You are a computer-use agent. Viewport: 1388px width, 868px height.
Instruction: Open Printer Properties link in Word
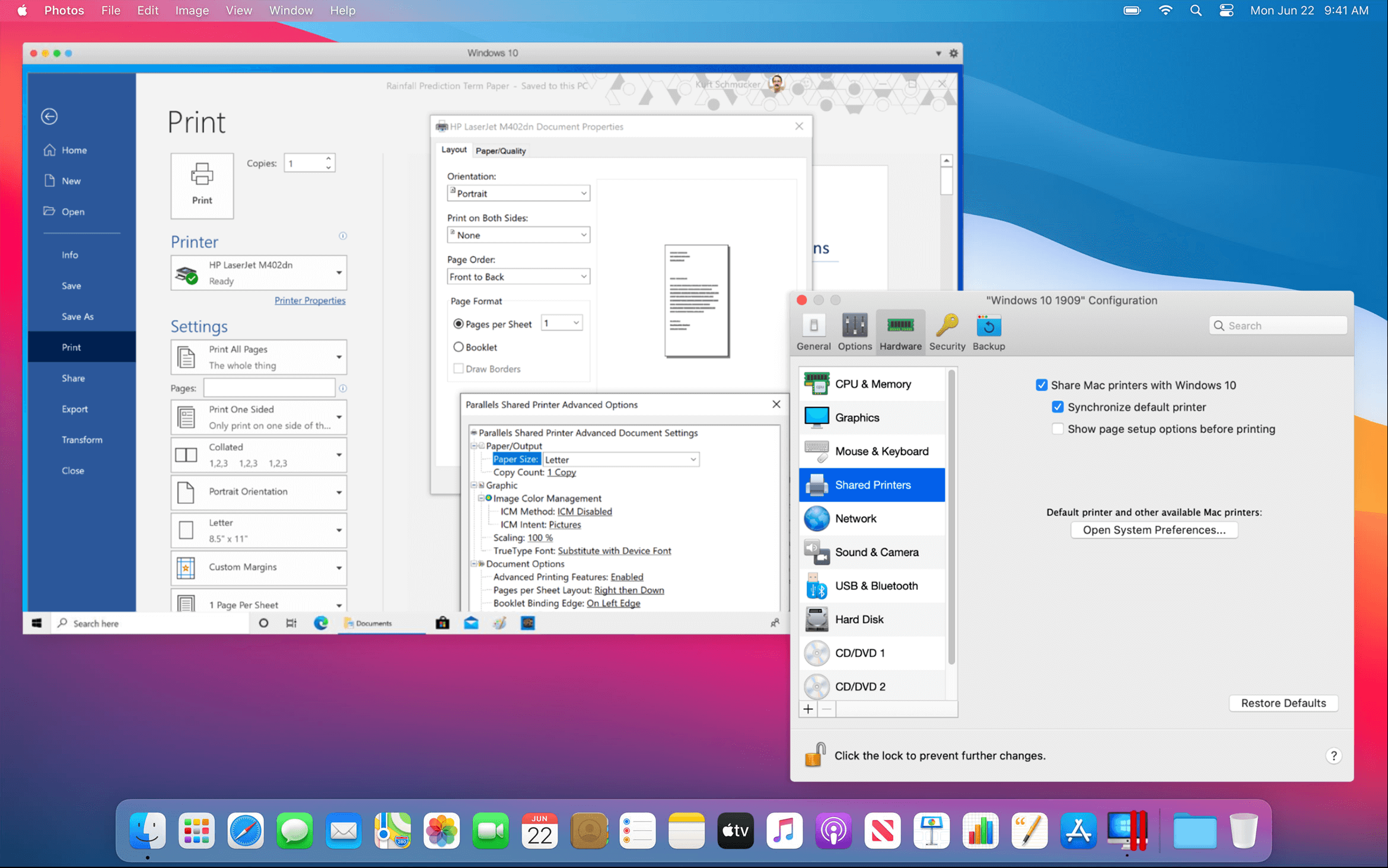310,301
